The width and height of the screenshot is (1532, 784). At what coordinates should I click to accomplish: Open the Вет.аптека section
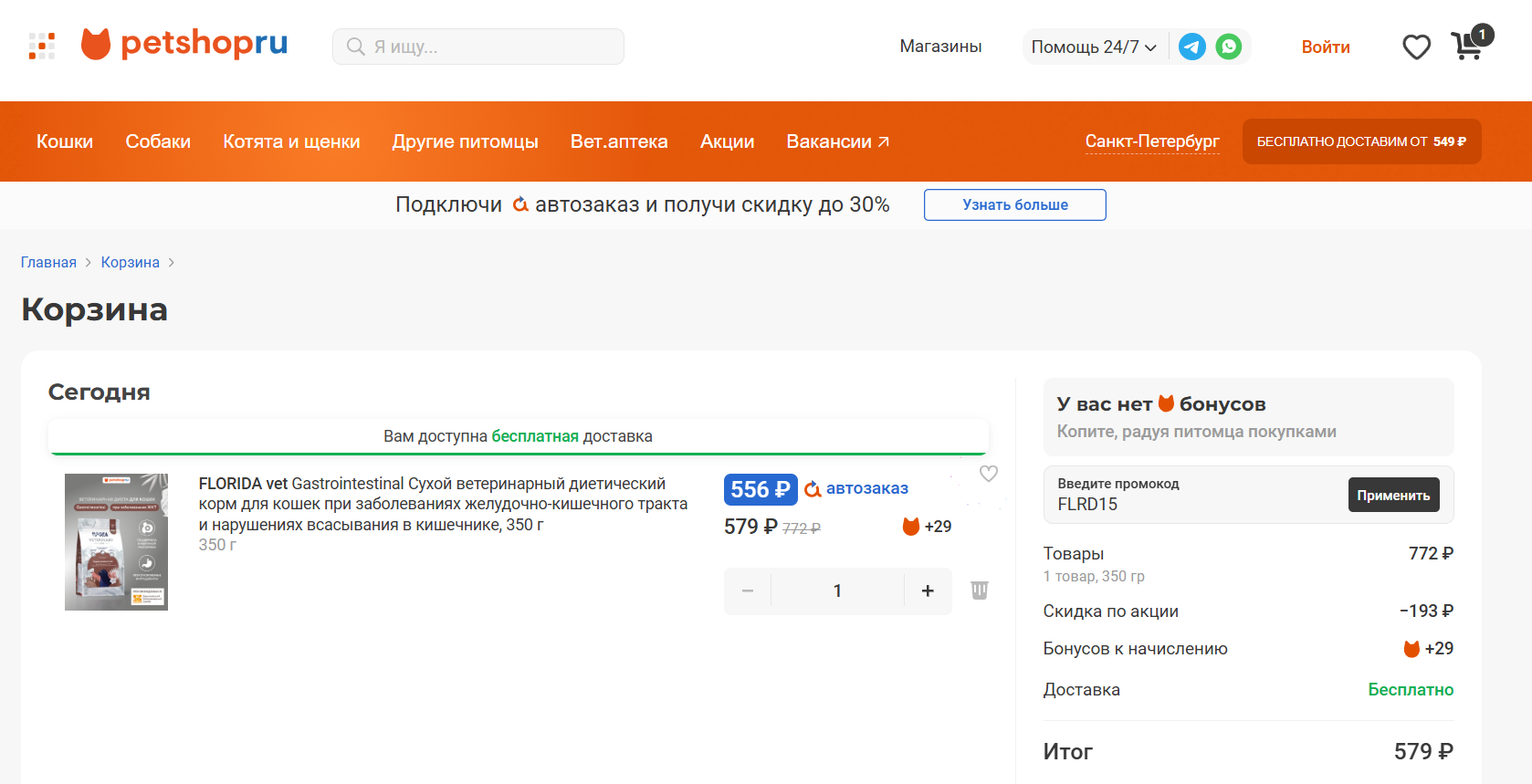(x=619, y=141)
